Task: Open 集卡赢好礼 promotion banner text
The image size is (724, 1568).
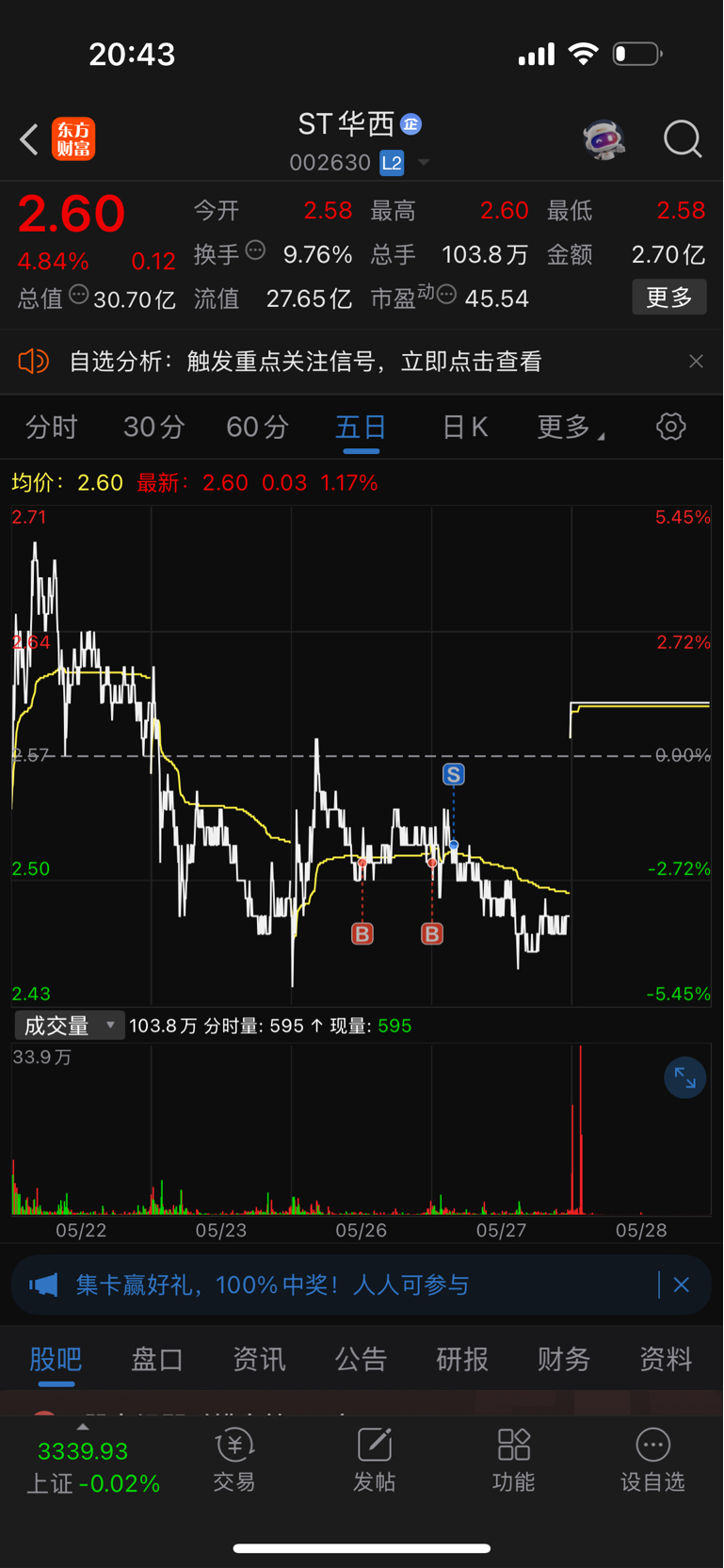Action: (x=272, y=1285)
